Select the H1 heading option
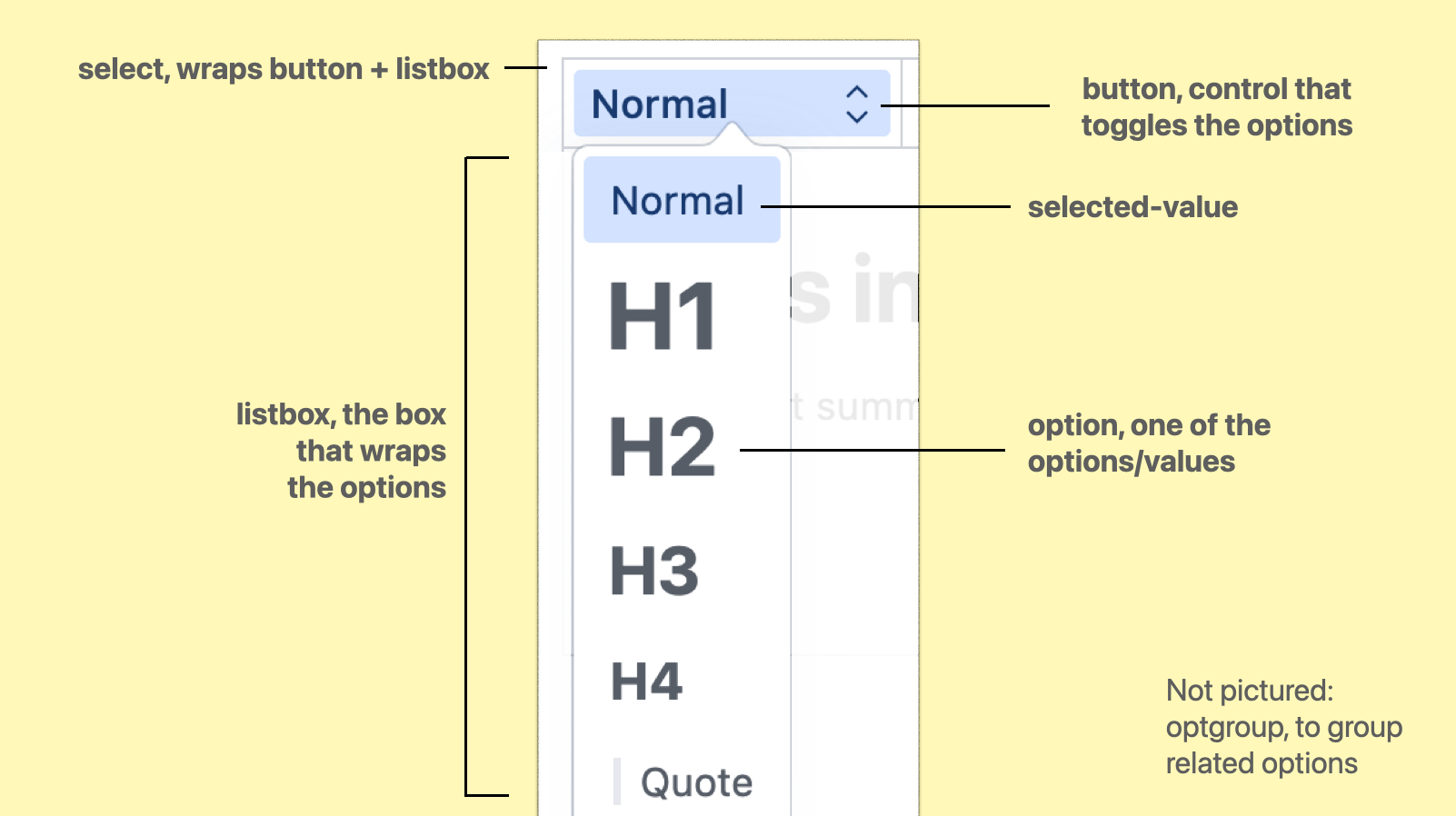This screenshot has width=1456, height=816. [663, 316]
